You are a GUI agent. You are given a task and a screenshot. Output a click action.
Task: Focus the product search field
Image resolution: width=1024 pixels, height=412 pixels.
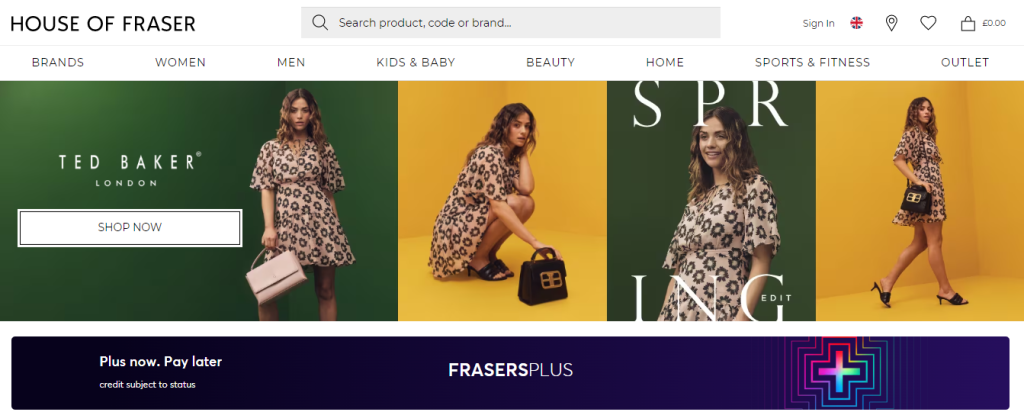coord(511,23)
